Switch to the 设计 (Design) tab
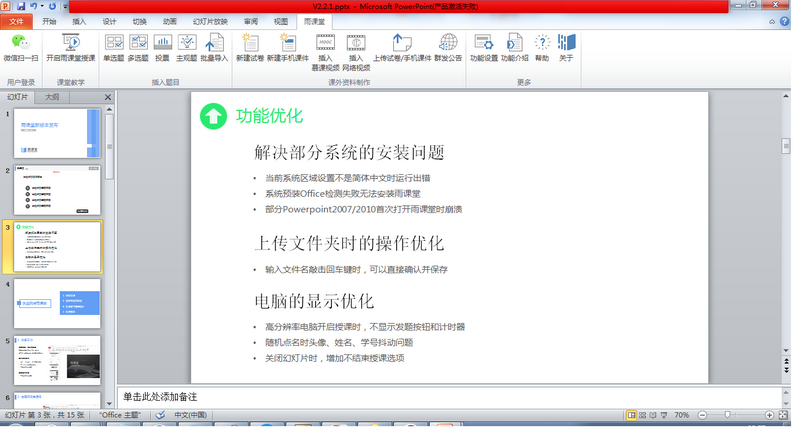The width and height of the screenshot is (800, 431). pyautogui.click(x=109, y=21)
